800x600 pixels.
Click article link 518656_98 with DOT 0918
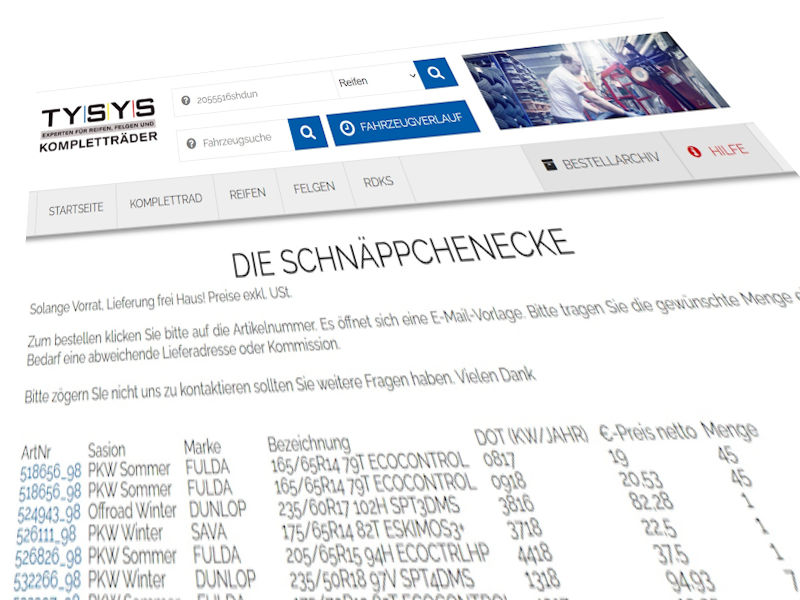[50, 493]
